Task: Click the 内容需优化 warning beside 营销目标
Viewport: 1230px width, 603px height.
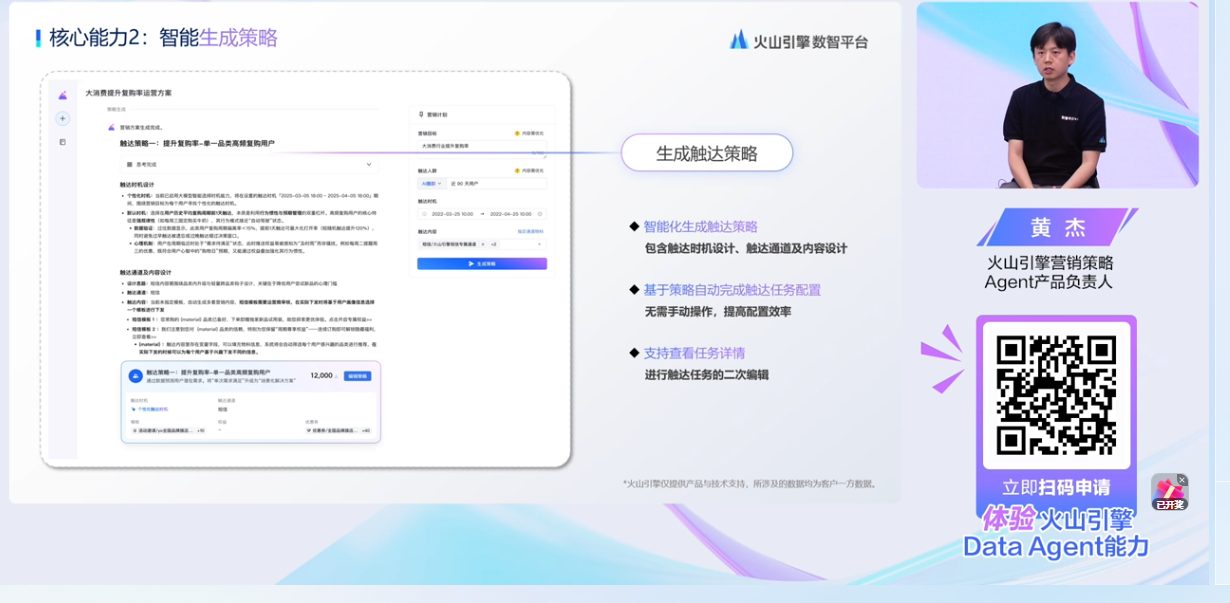Action: coord(529,133)
